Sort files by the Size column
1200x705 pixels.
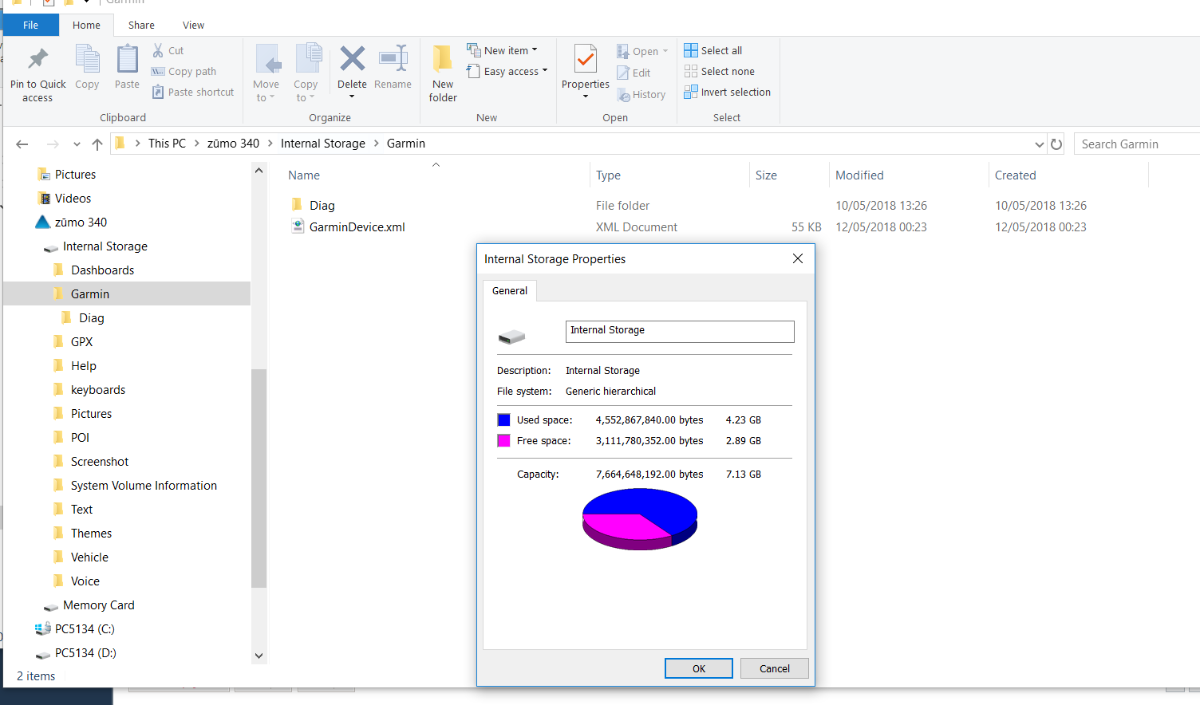766,175
